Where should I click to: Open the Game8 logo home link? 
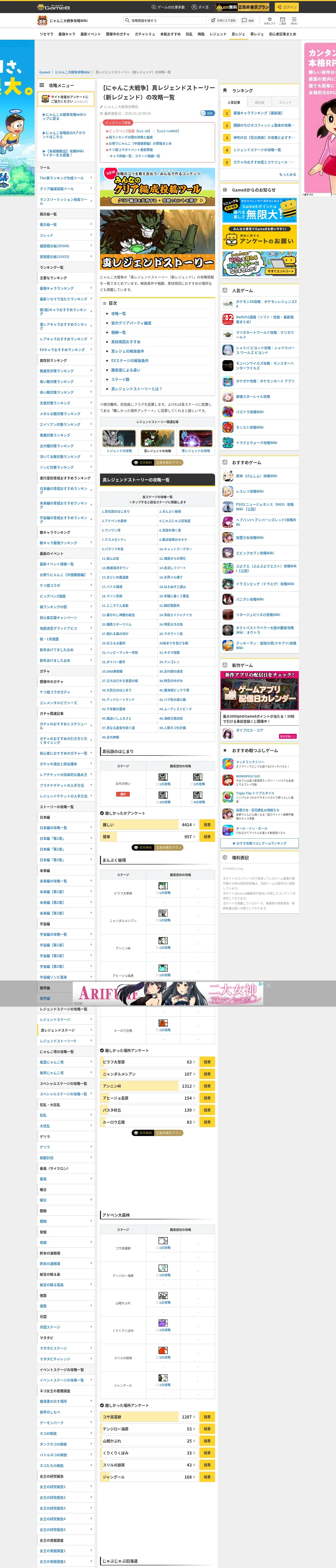click(54, 7)
